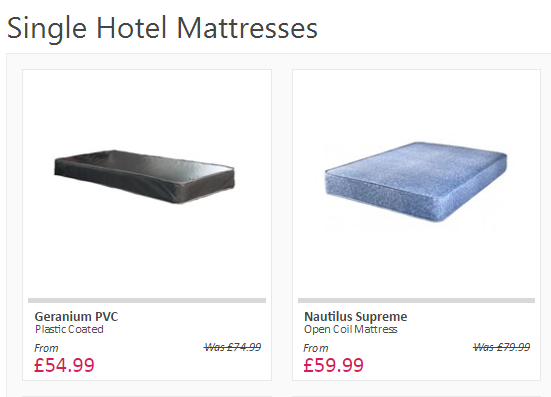Open the partially visible card below Nautilus Supreme
Viewport: 551px width, 397px height.
[x=416, y=396]
